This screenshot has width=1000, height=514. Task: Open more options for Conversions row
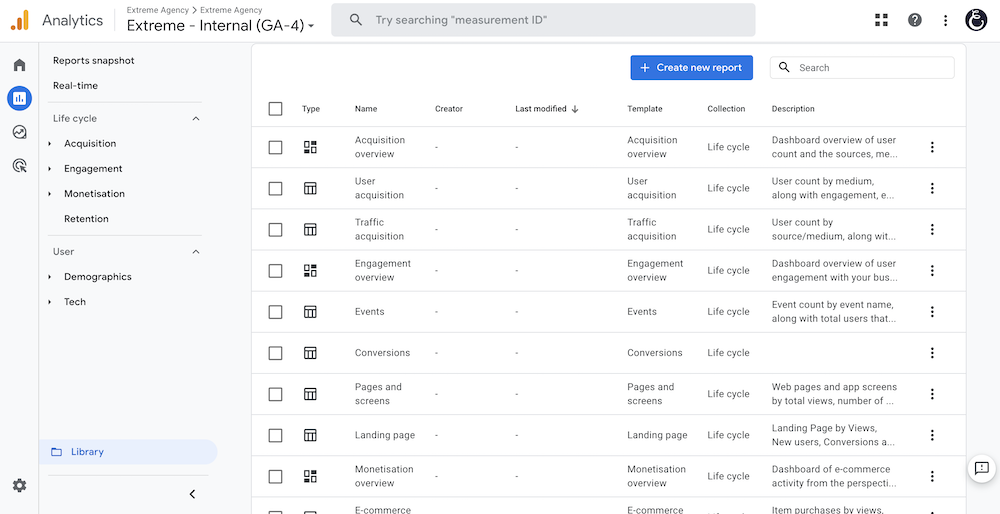click(932, 353)
